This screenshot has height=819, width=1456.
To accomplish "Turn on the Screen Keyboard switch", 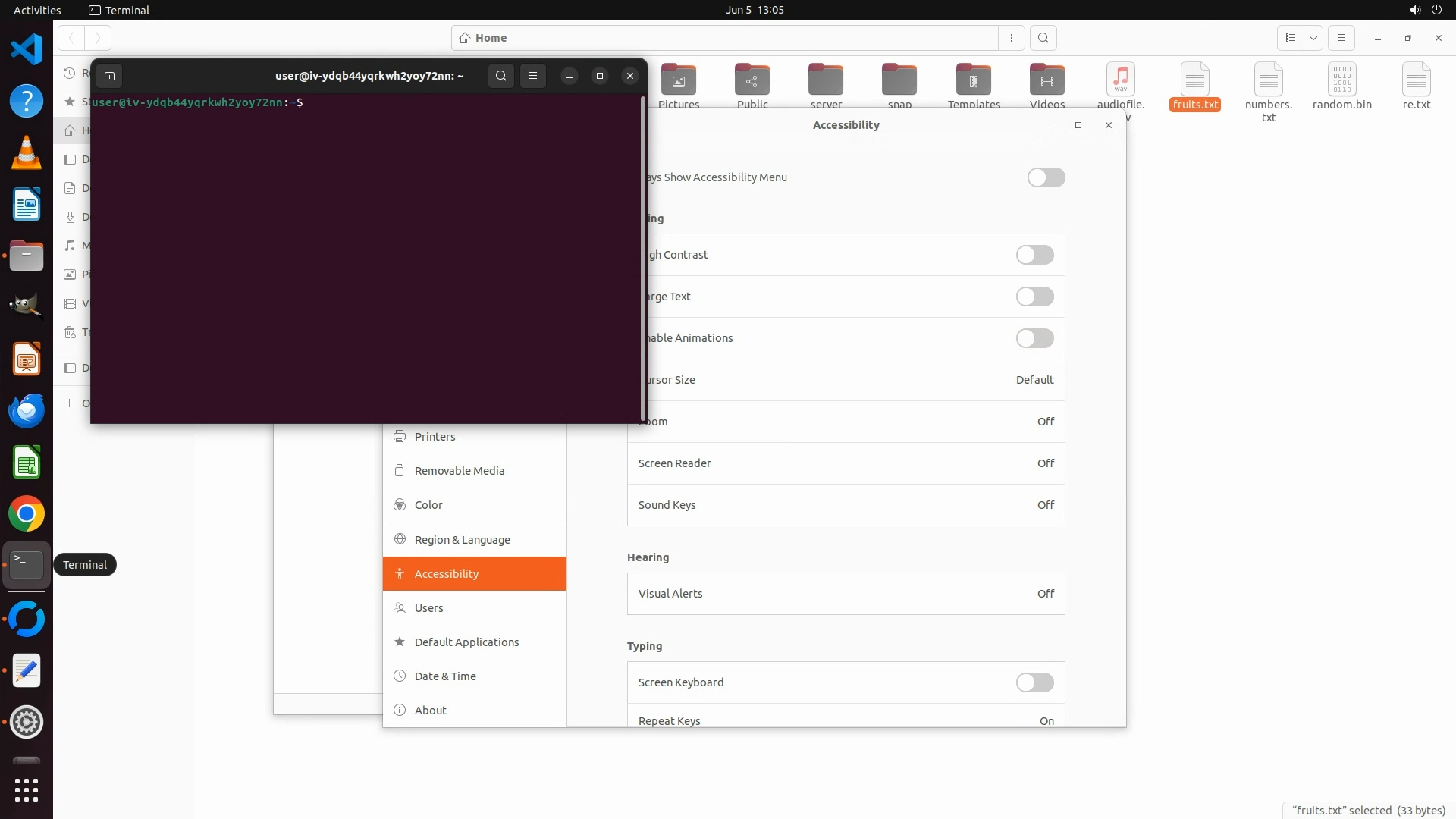I will 1034,682.
